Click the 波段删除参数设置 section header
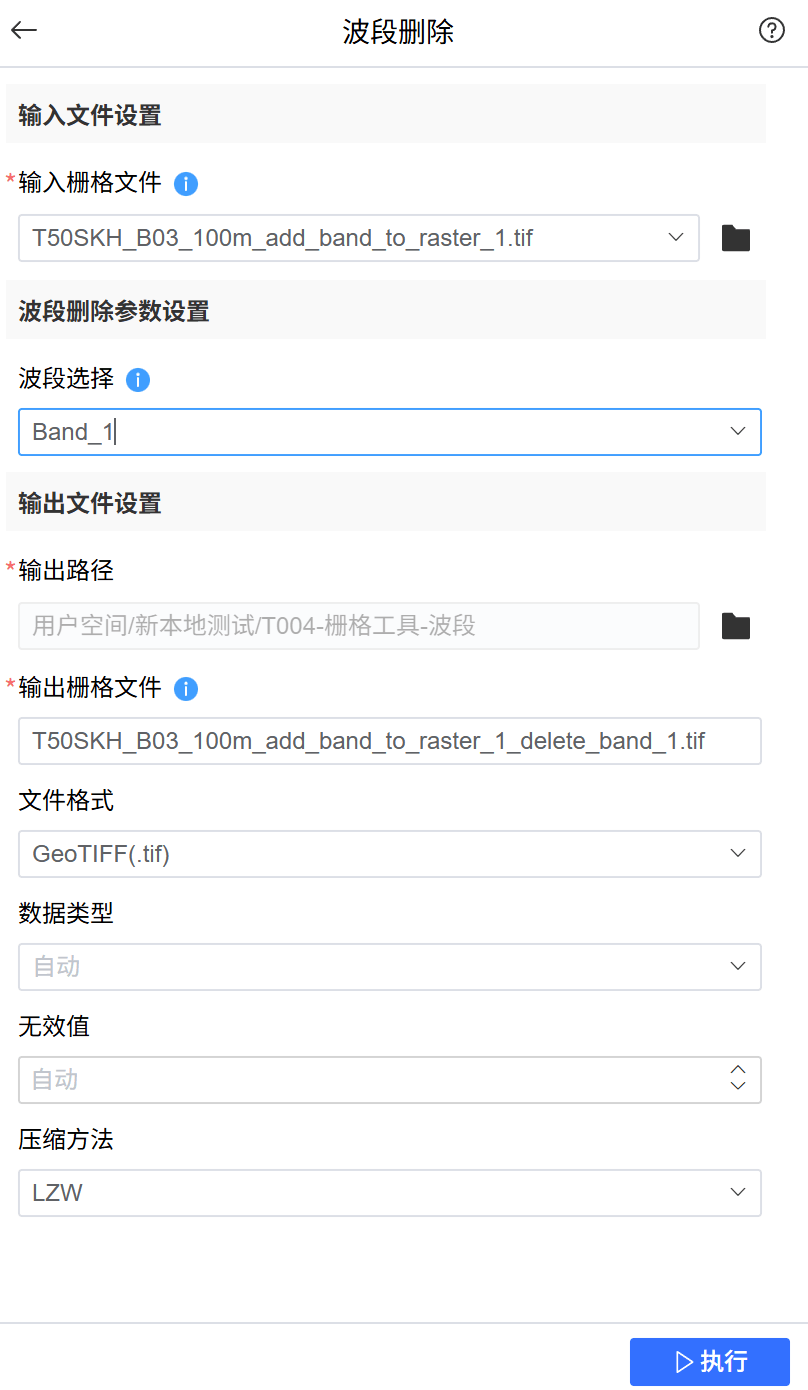The image size is (808, 1390). pos(114,311)
